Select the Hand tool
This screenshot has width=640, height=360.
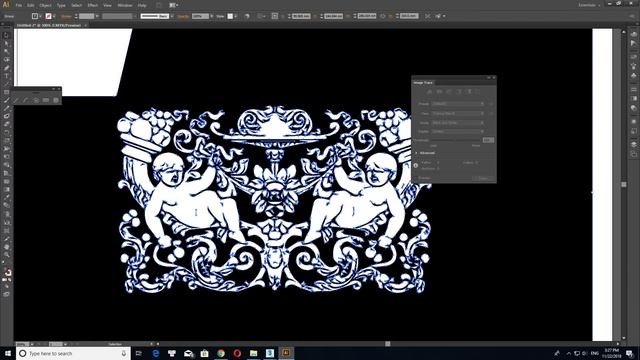[x=6, y=247]
